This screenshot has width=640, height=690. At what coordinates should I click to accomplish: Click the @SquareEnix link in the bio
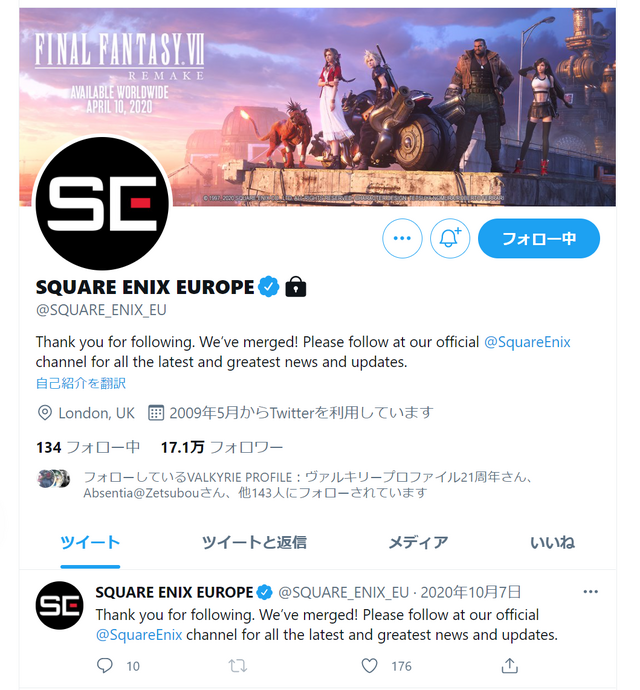(527, 342)
